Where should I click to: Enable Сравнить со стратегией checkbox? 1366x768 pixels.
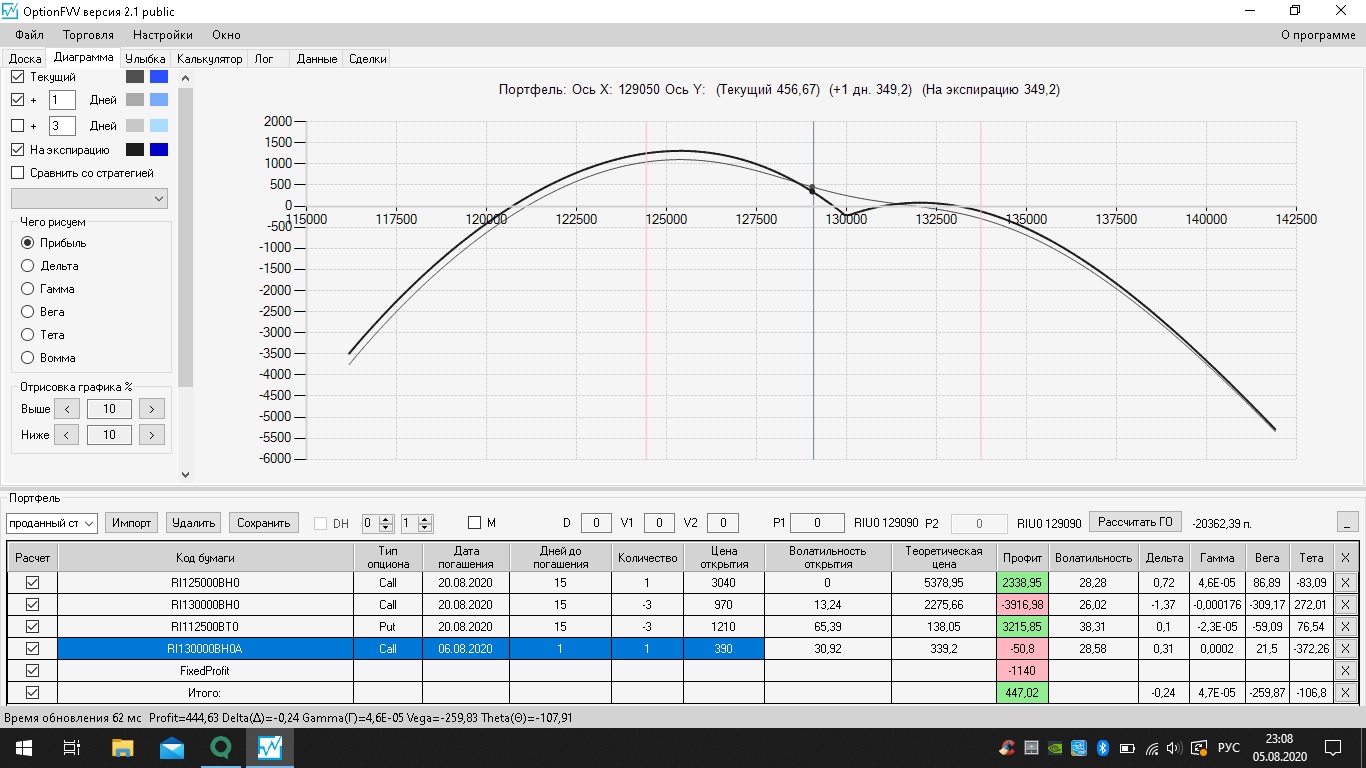click(x=17, y=173)
